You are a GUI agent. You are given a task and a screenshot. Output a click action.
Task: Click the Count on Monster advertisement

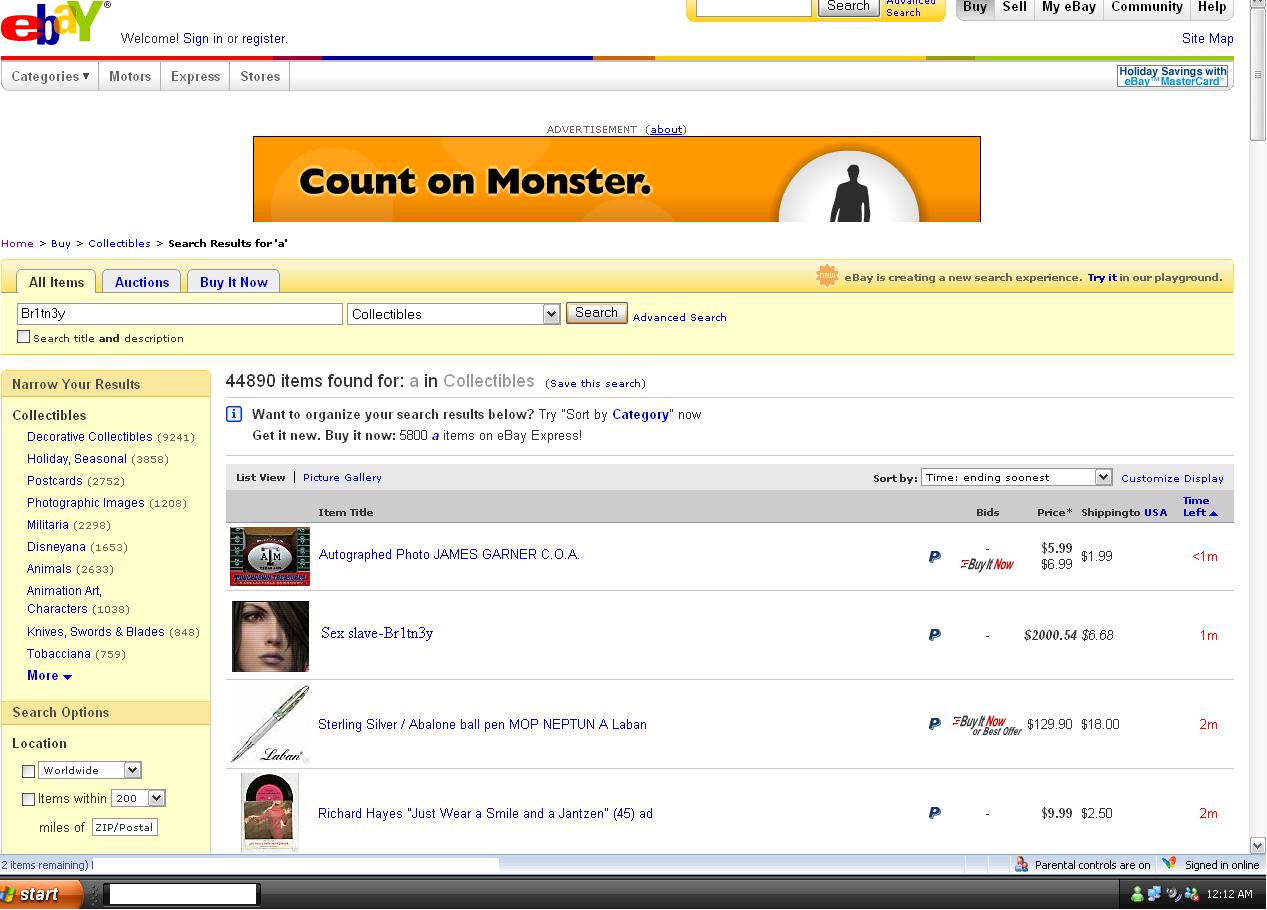tap(616, 179)
